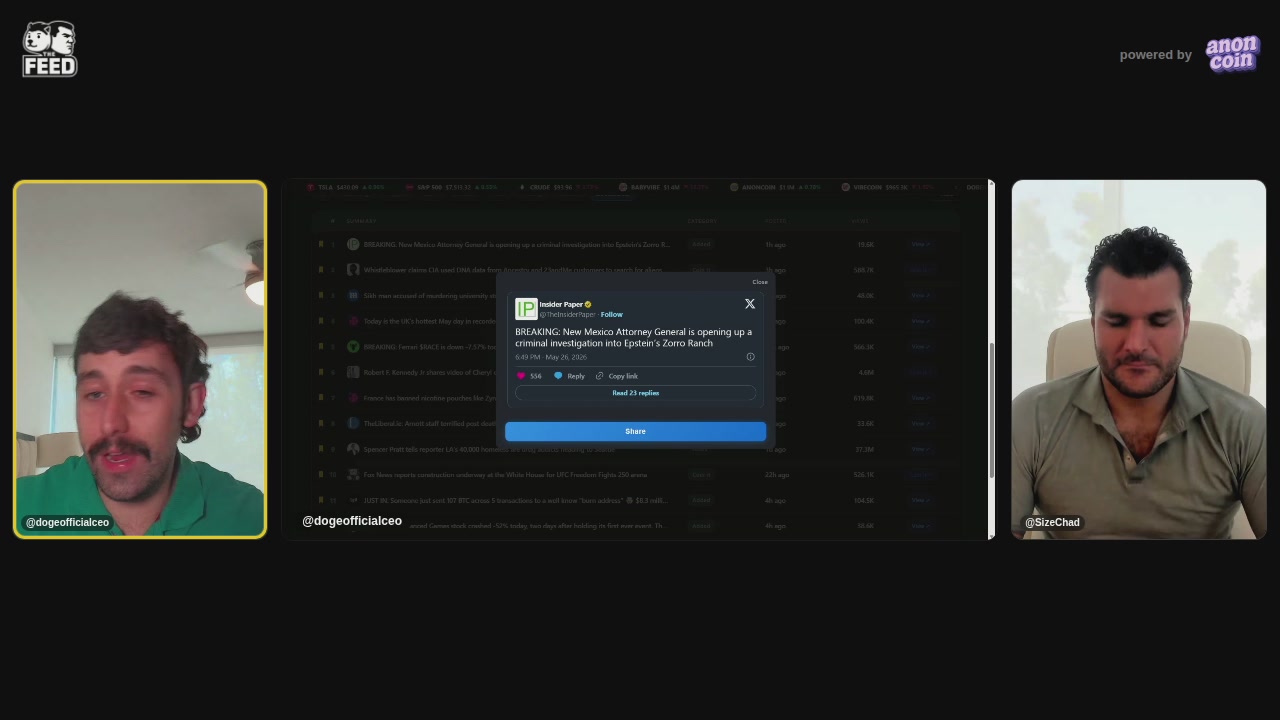Screen dimensions: 1280x720
Task: Click the Insider Paper account name
Action: pos(561,304)
